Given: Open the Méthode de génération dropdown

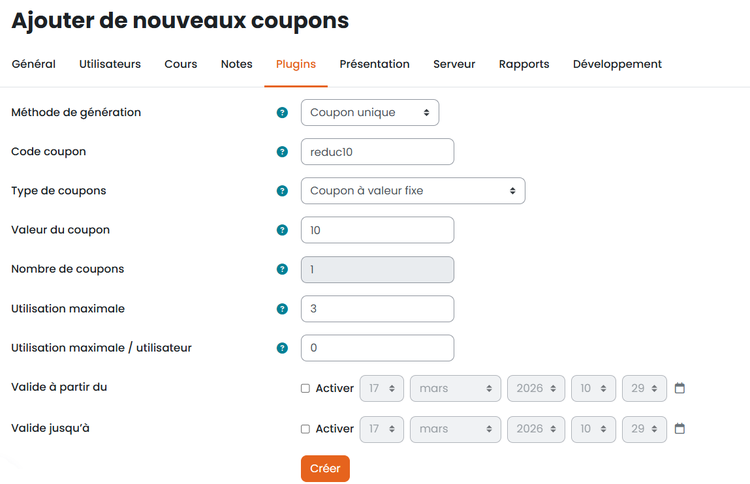Looking at the screenshot, I should (x=370, y=113).
